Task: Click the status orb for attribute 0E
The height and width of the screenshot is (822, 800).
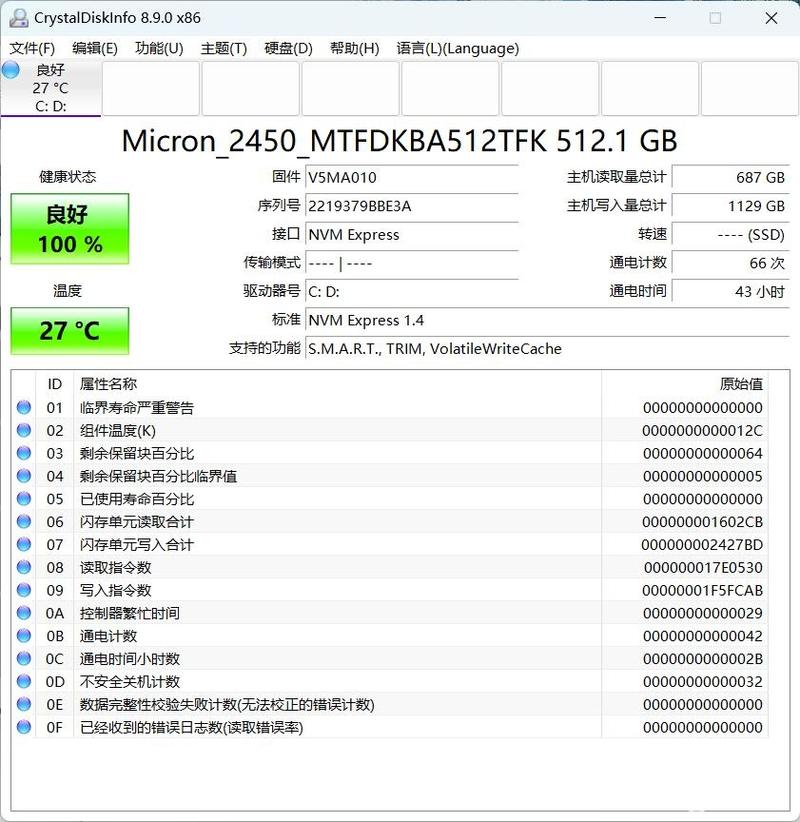Action: (x=24, y=704)
